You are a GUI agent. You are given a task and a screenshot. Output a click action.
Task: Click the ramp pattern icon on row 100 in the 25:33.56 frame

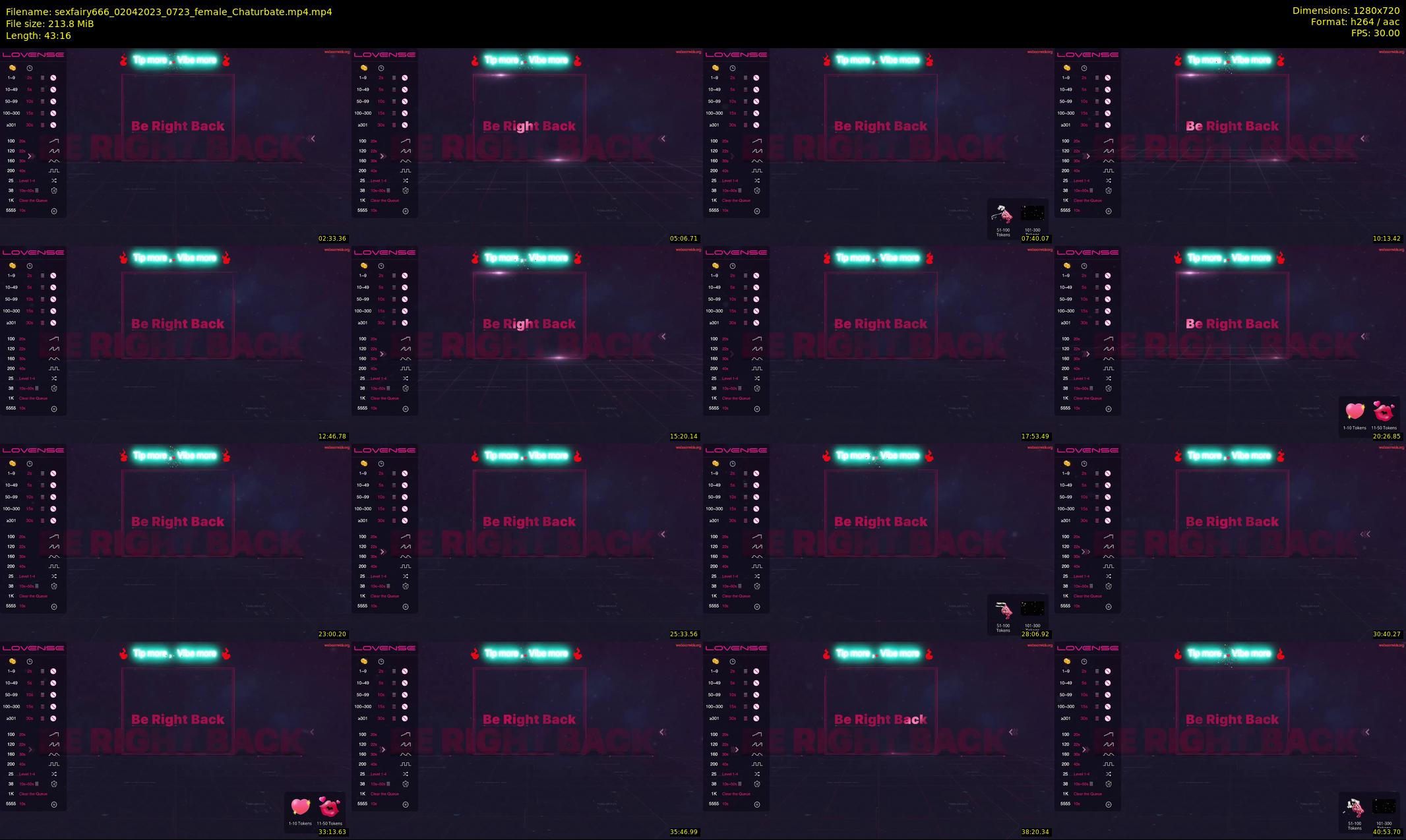click(x=405, y=537)
